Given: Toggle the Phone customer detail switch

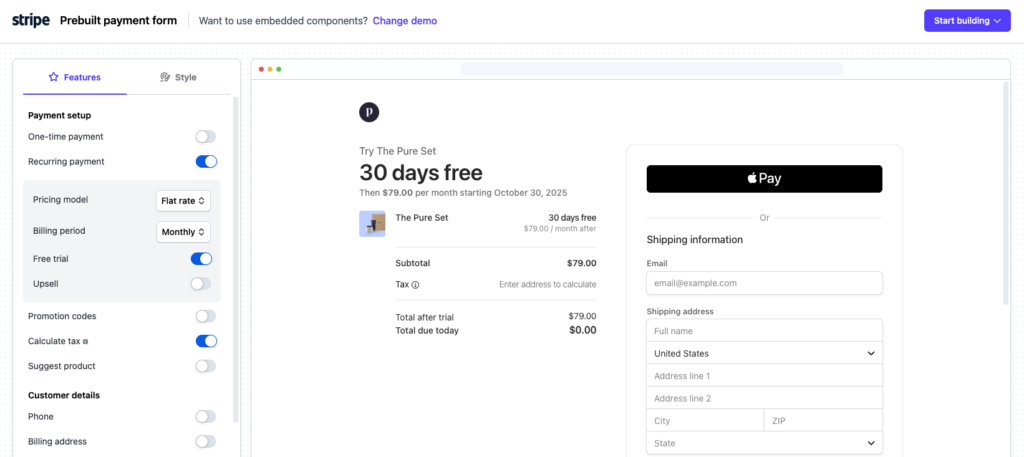Looking at the screenshot, I should click(x=205, y=417).
